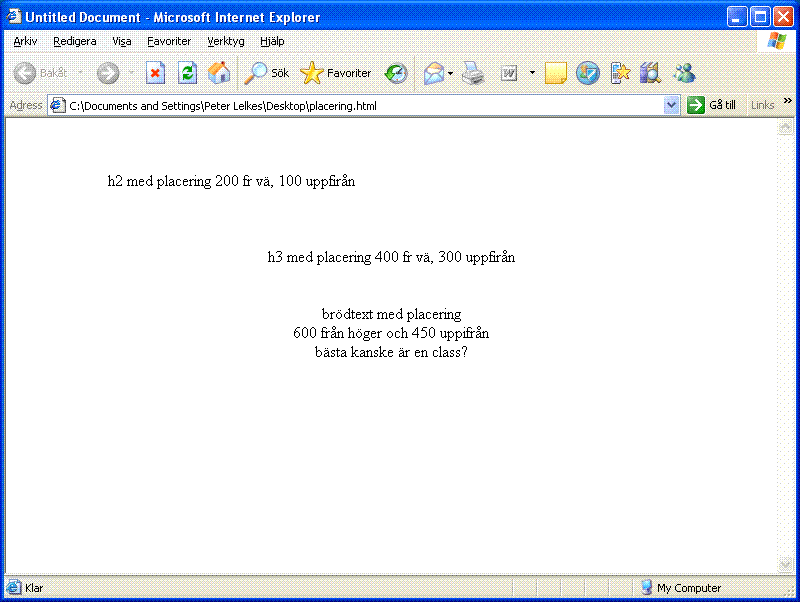Click My Computer zone icon in status bar

(646, 587)
